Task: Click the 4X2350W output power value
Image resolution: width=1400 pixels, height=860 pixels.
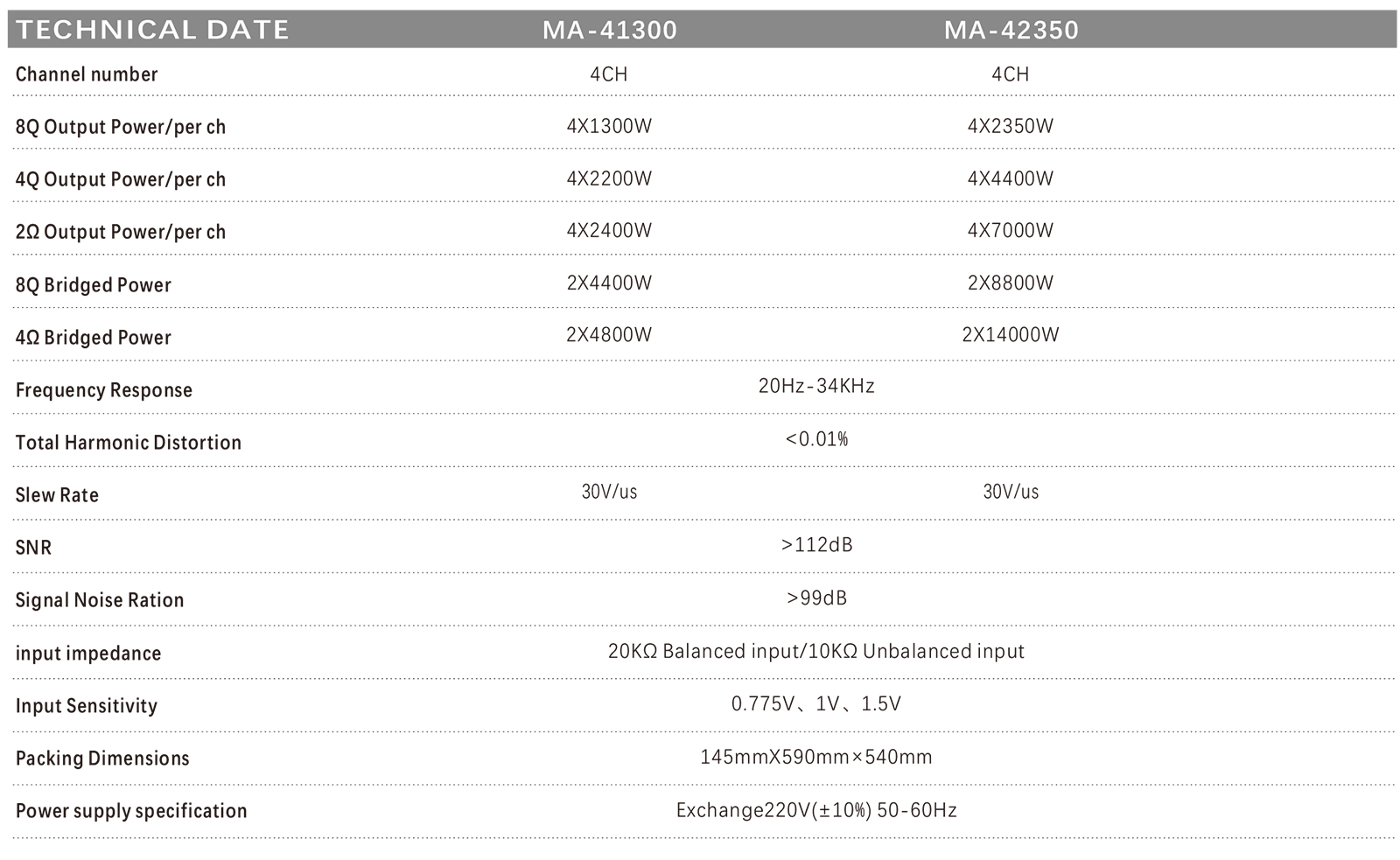Action: pyautogui.click(x=1011, y=126)
